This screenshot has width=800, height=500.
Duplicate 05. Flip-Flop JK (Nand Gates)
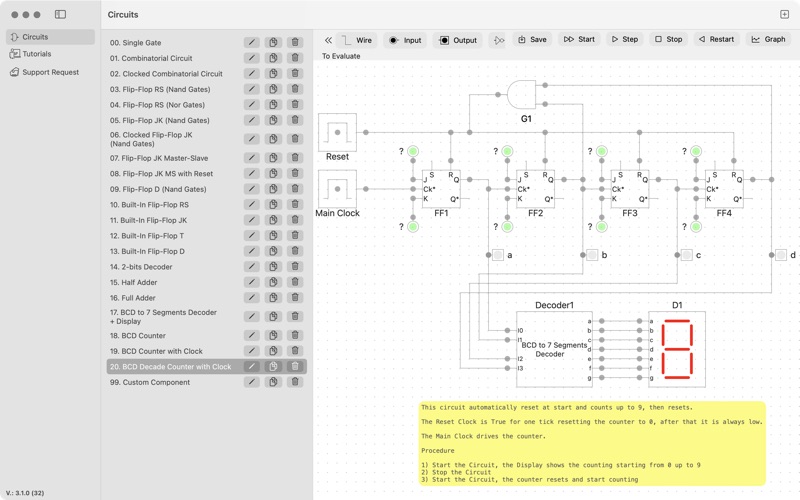pos(273,120)
